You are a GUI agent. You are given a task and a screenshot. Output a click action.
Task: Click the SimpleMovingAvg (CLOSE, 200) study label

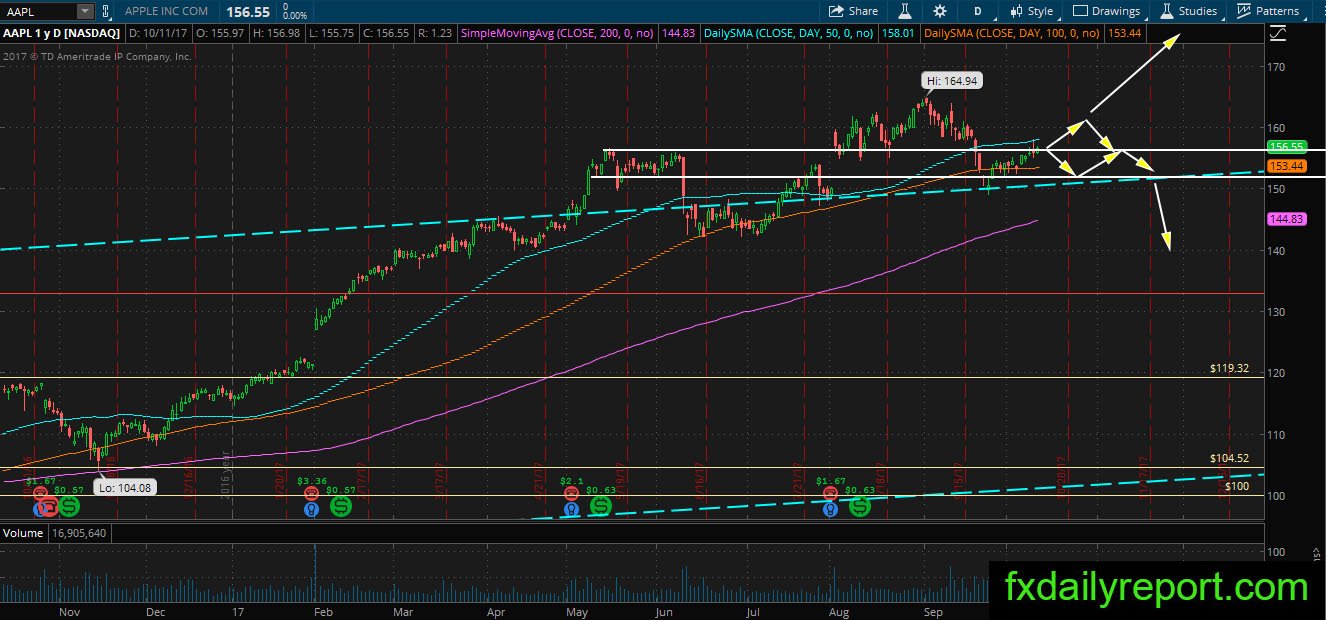(558, 34)
